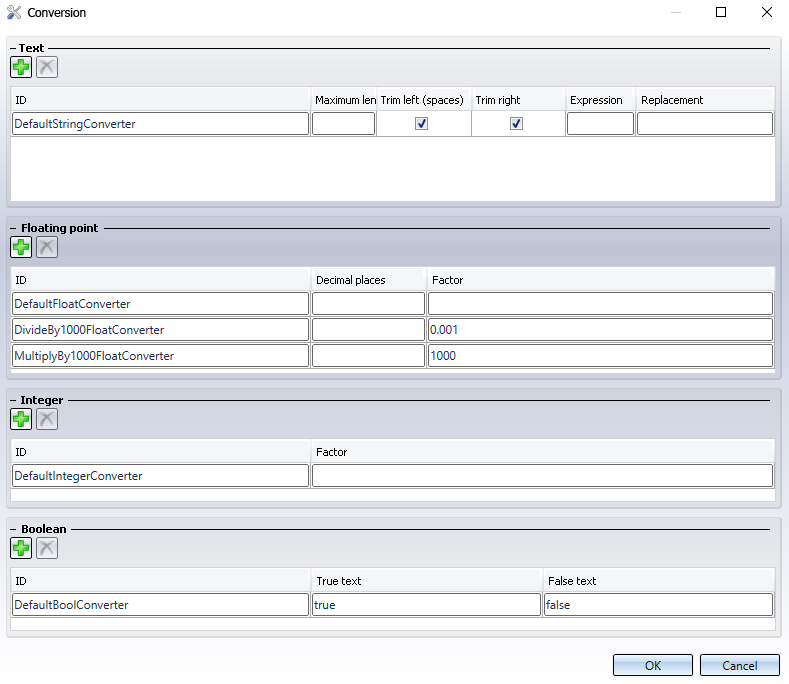Click delete icon in Integer section
This screenshot has height=684, width=789.
point(47,419)
